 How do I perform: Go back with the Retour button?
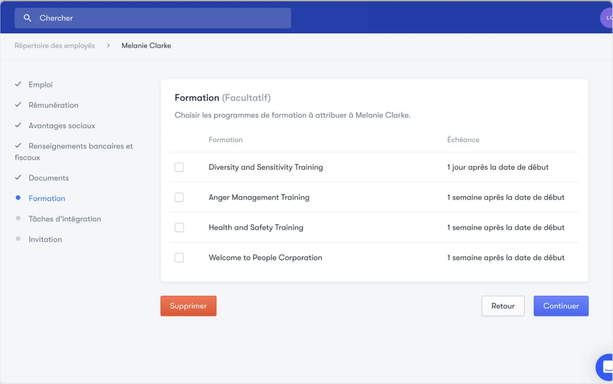(x=503, y=306)
